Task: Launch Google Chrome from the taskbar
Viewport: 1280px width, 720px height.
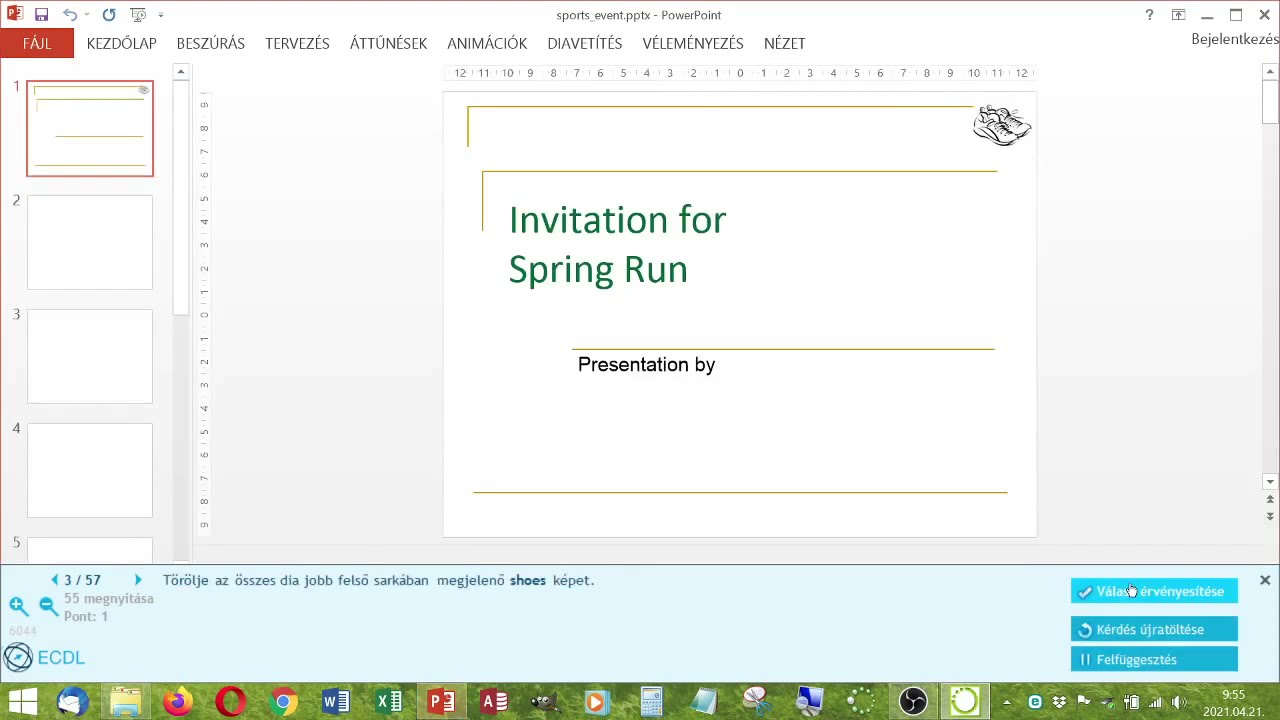Action: [x=283, y=701]
